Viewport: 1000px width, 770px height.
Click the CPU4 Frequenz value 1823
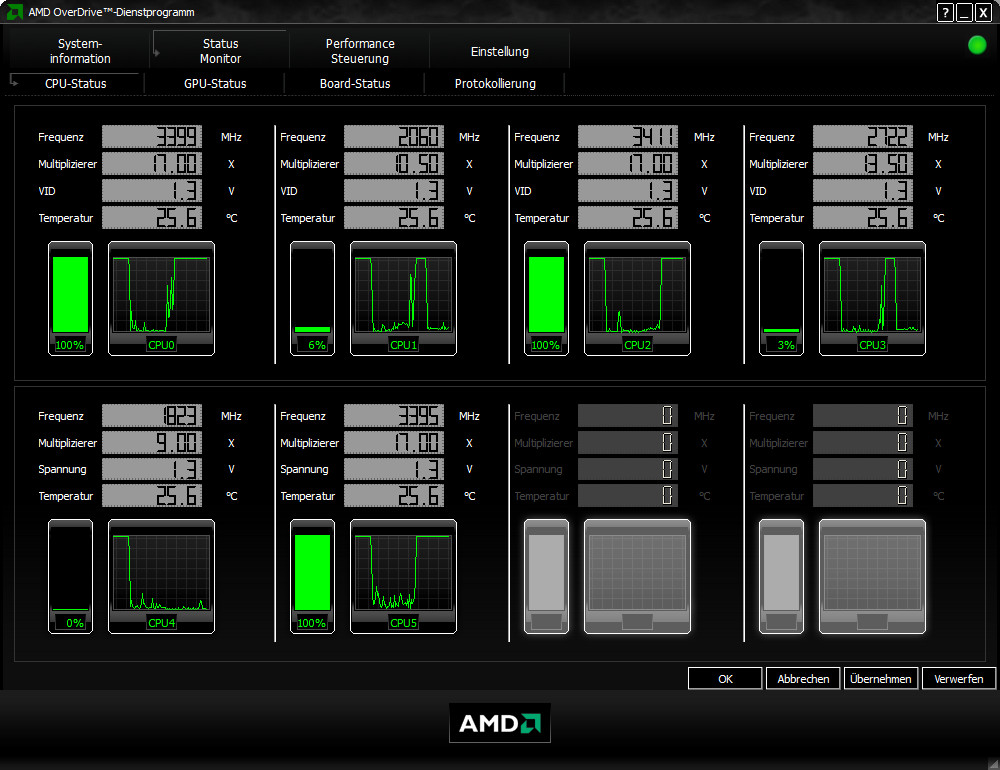[152, 415]
